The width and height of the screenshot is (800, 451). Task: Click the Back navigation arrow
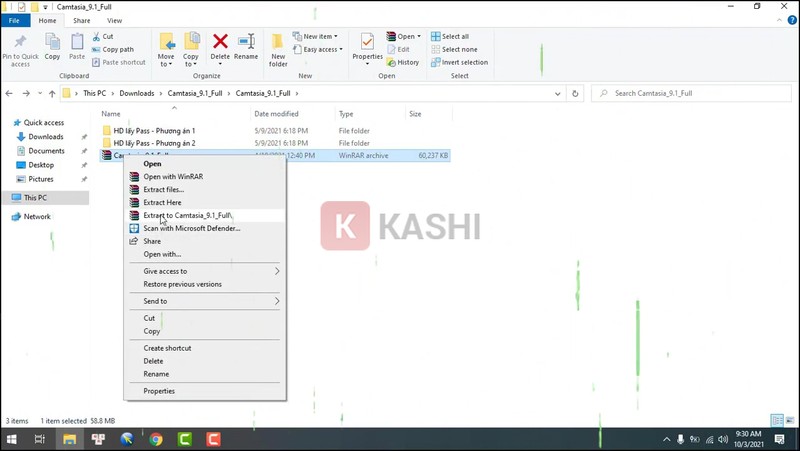click(9, 93)
